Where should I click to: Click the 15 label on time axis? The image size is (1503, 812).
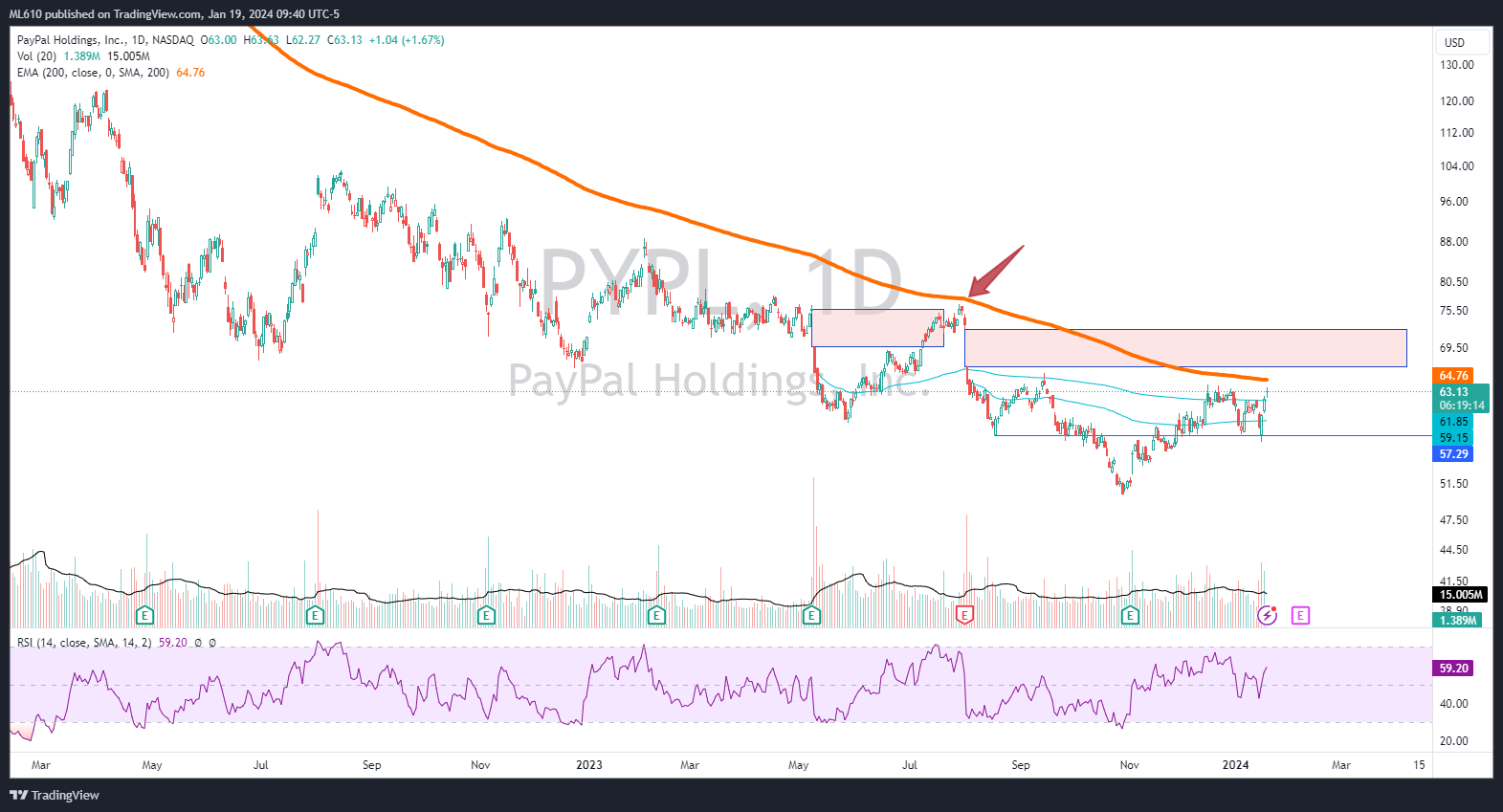[x=1420, y=765]
